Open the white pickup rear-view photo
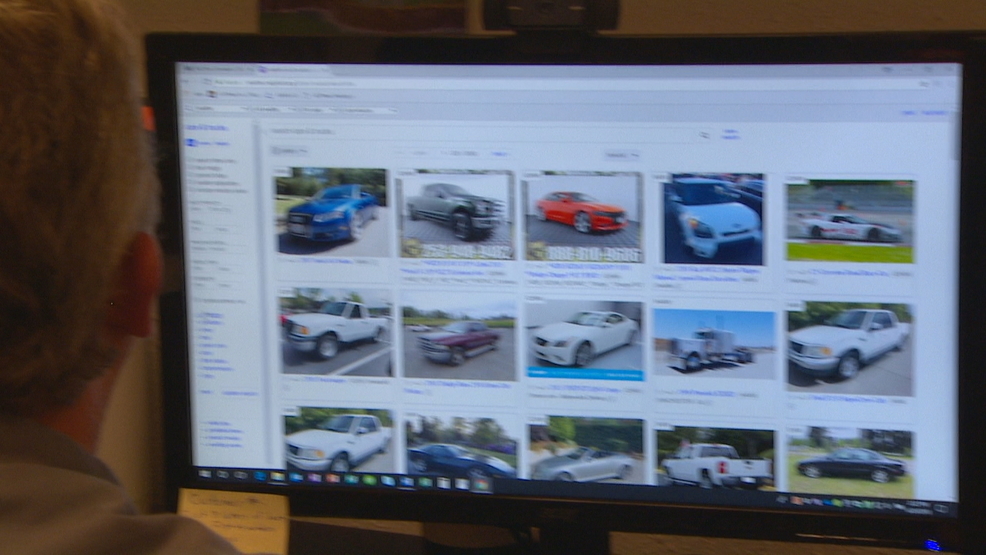 (716, 458)
